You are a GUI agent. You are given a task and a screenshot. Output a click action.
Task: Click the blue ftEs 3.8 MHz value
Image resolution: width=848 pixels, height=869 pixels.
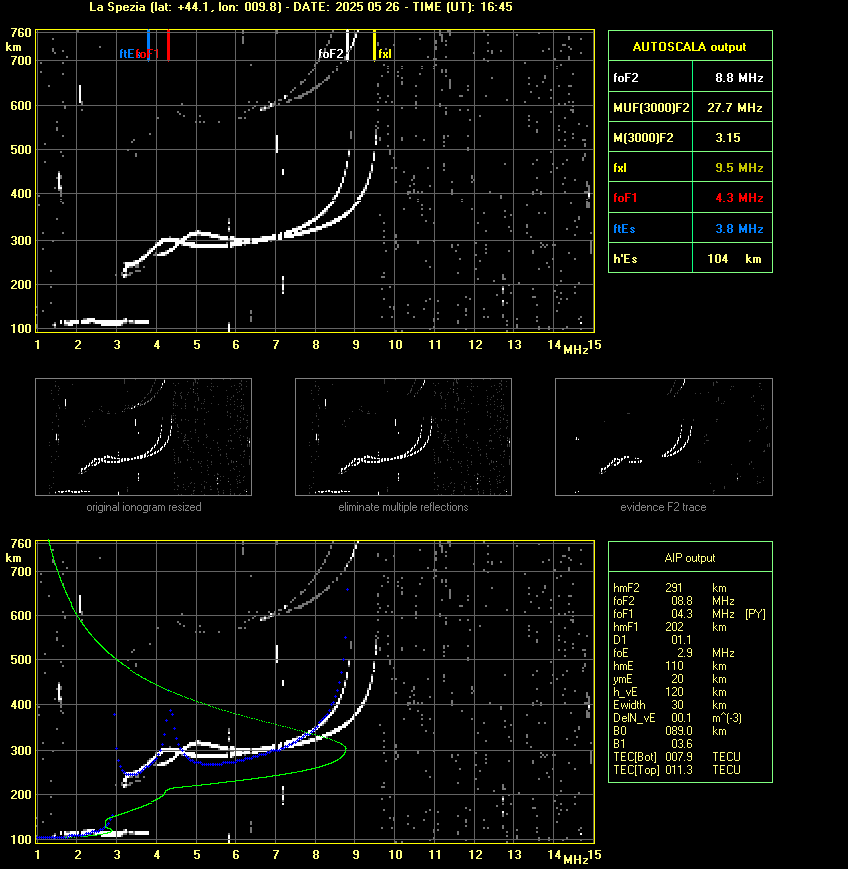[x=739, y=228]
